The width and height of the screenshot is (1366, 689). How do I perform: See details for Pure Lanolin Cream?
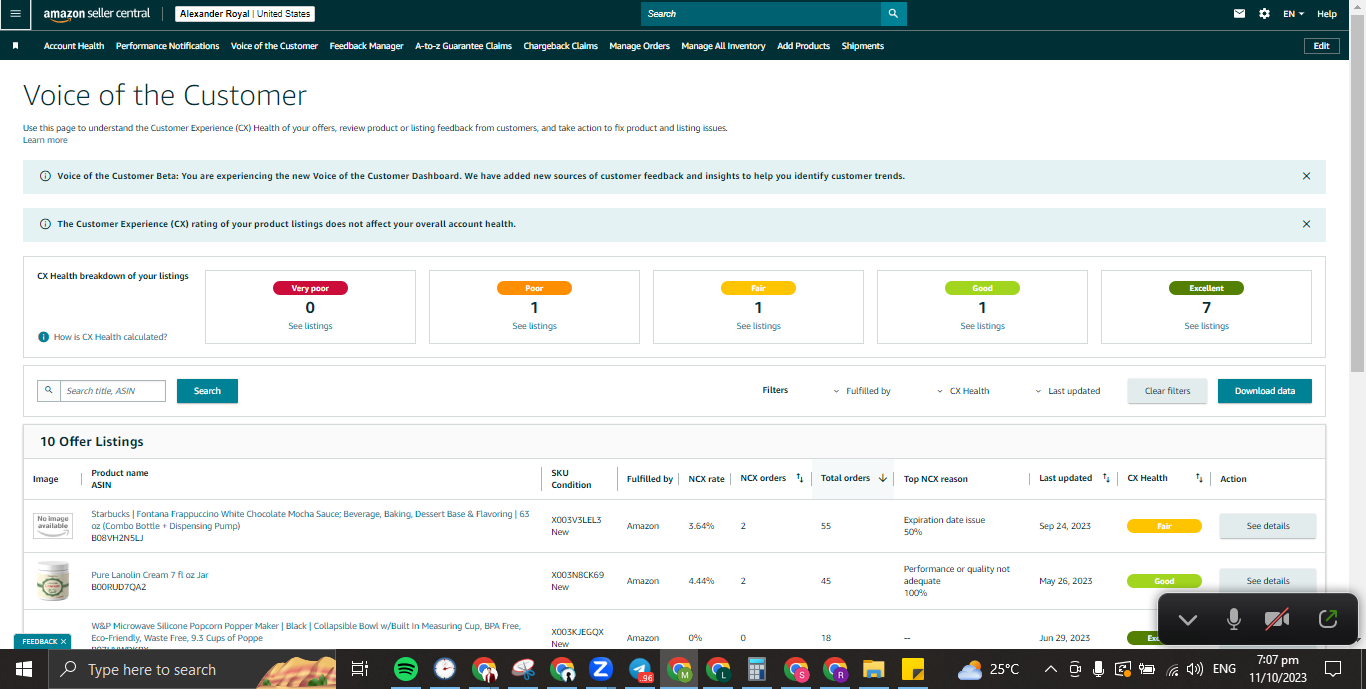pyautogui.click(x=1268, y=581)
